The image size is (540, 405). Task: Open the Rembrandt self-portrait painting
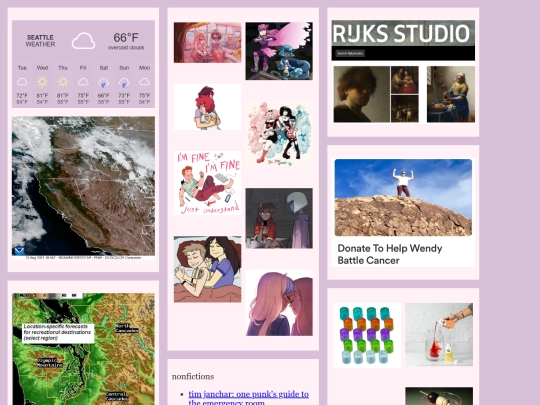coord(362,94)
